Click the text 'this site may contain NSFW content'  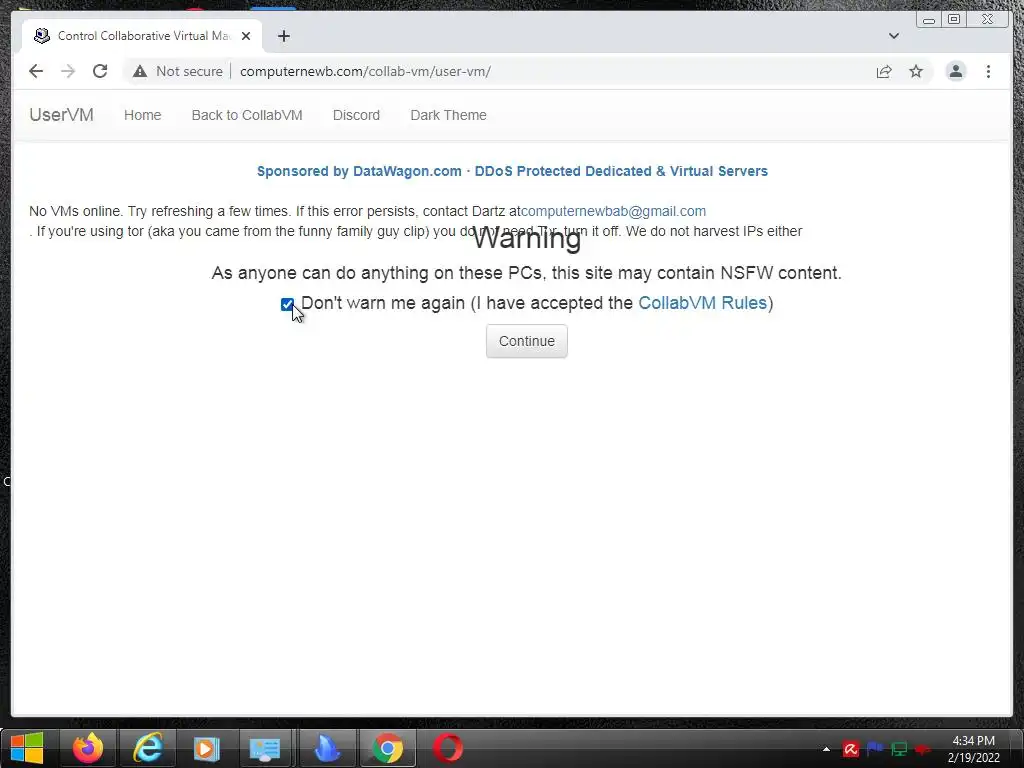[696, 272]
